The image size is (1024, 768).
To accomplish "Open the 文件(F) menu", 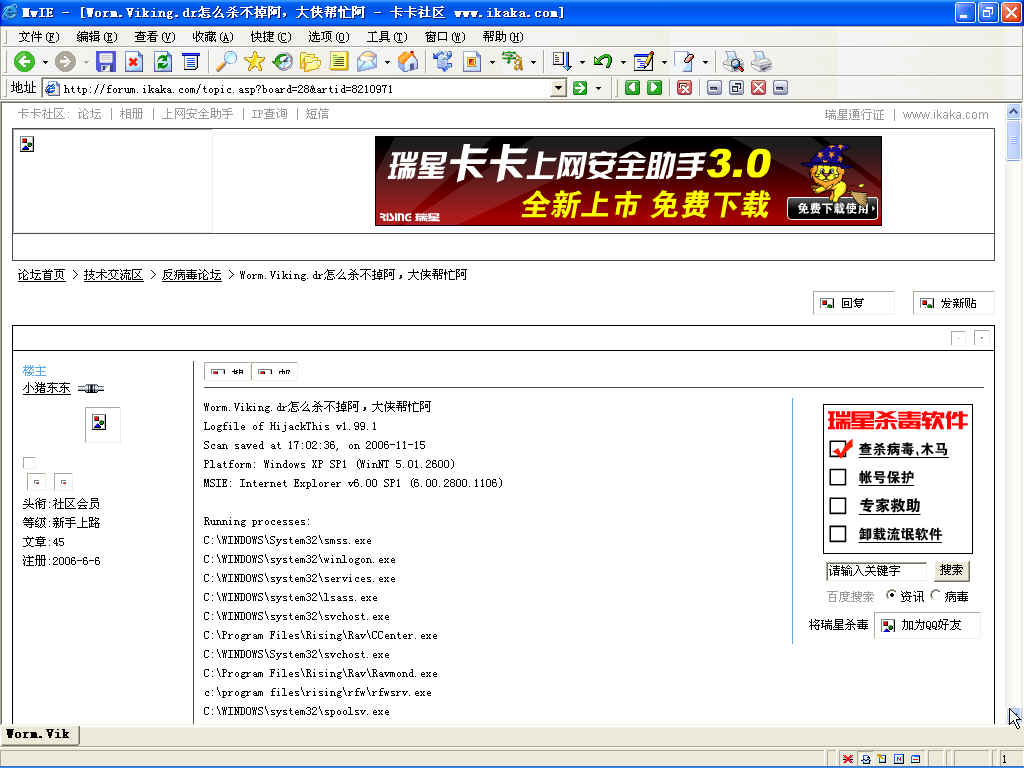I will coord(39,37).
